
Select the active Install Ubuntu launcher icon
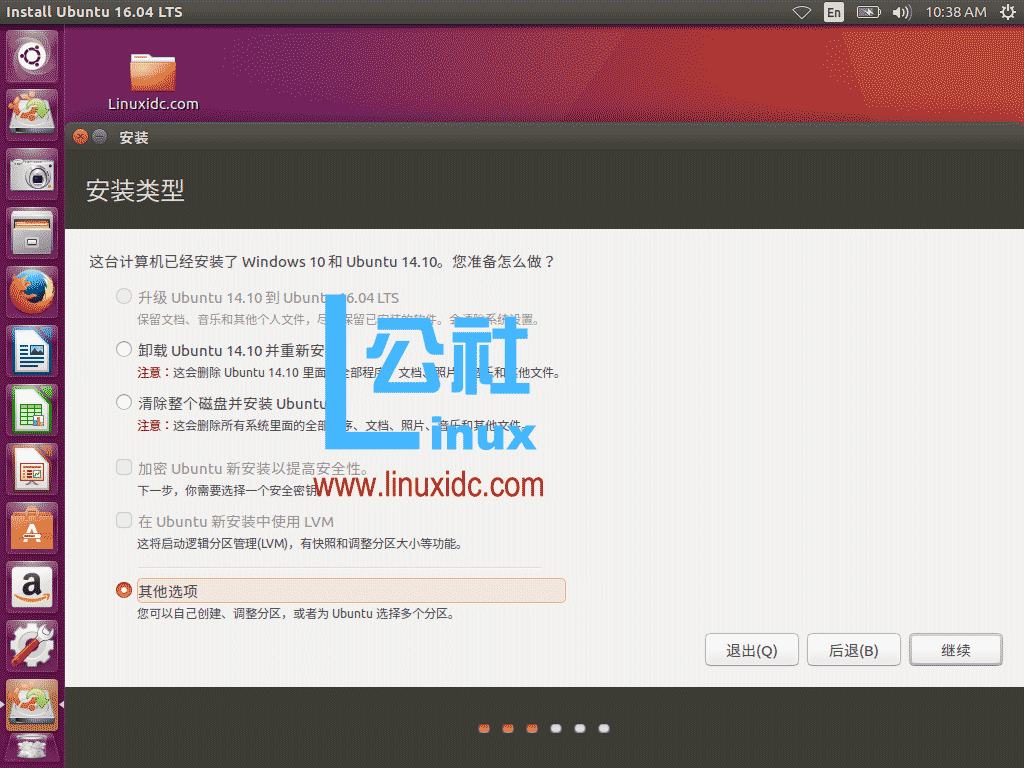31,704
